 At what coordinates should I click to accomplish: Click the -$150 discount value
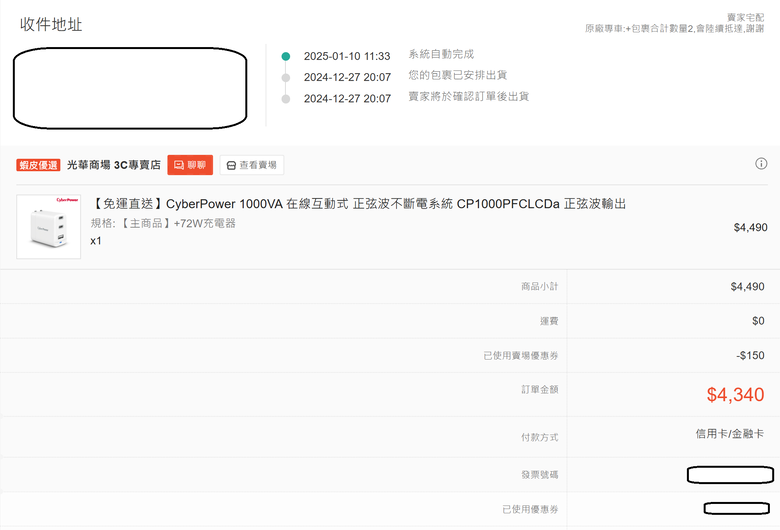pos(751,355)
